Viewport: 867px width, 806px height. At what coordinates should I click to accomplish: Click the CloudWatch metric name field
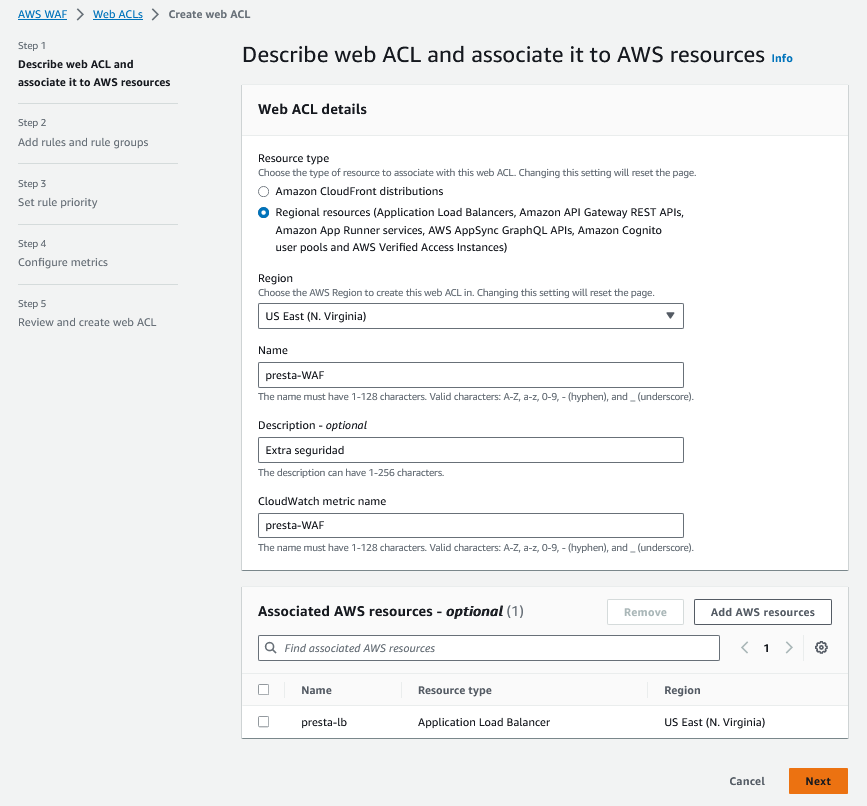[470, 525]
